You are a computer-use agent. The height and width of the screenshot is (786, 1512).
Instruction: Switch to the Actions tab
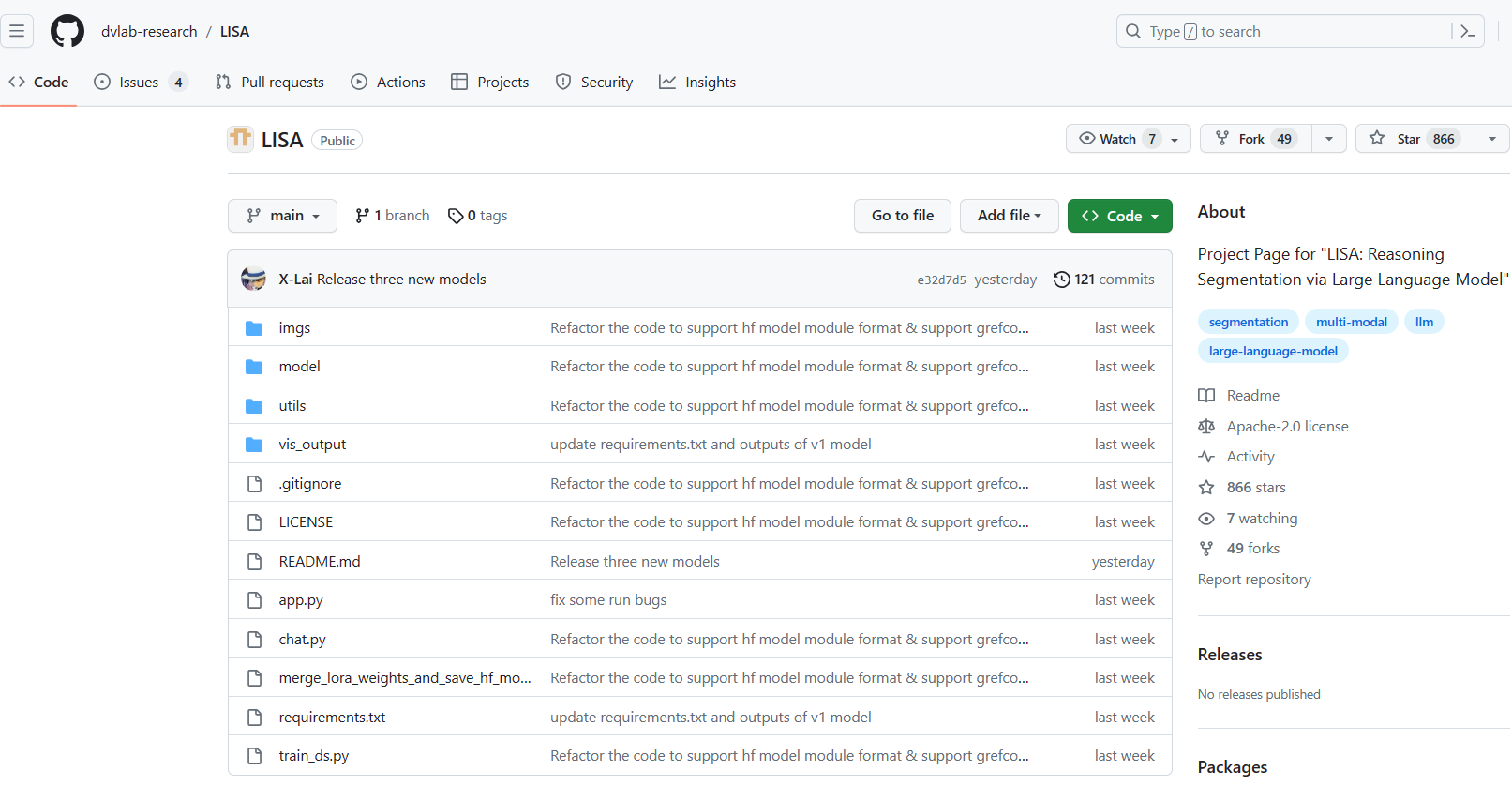point(388,83)
